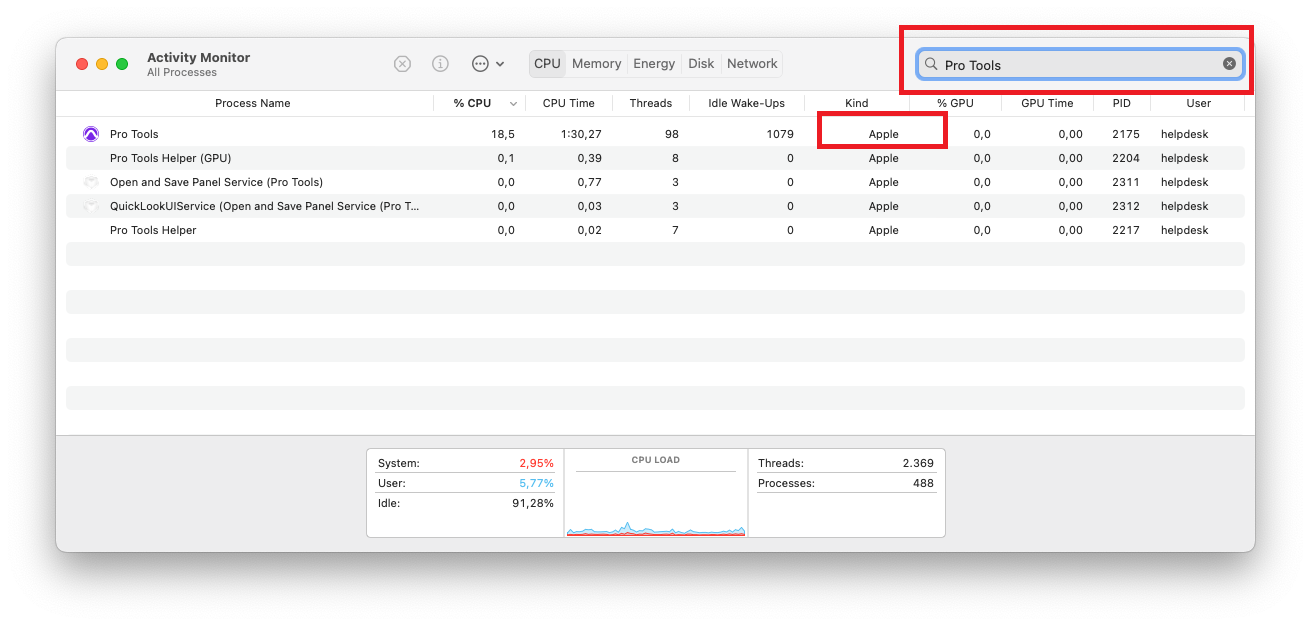Click the PID 2175 cell
This screenshot has height=626, width=1311.
1126,134
